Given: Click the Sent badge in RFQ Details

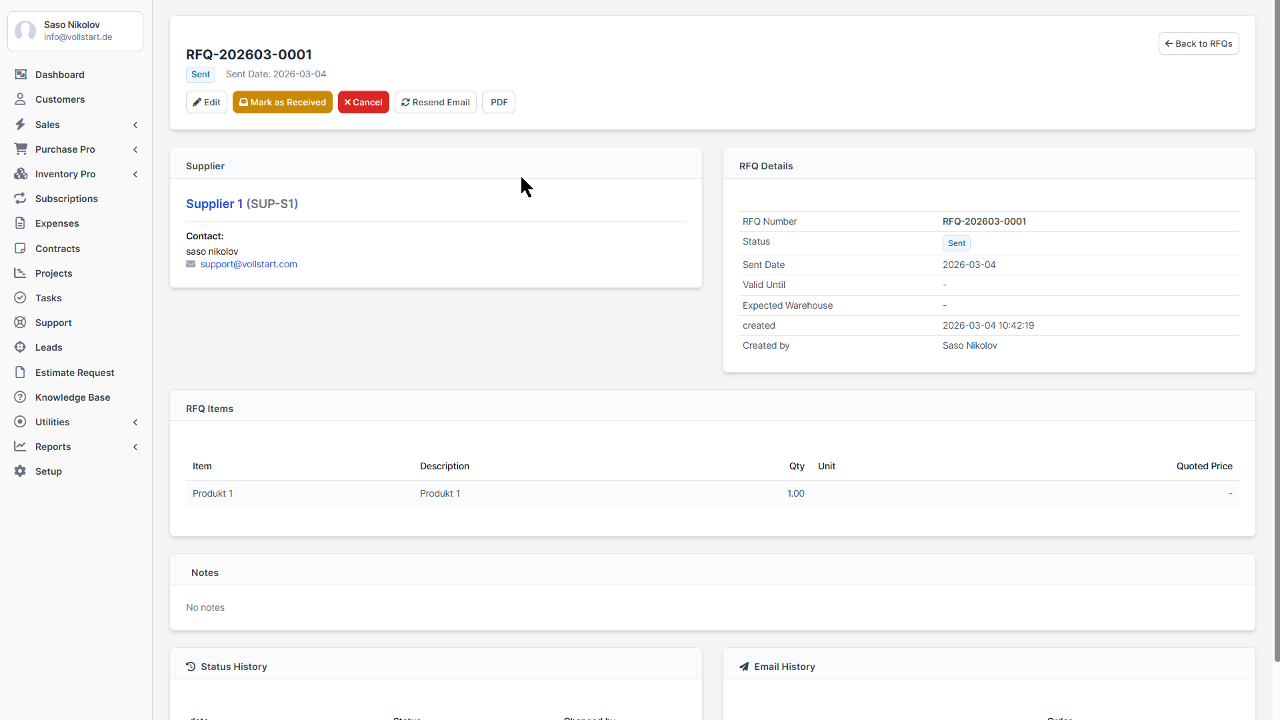Looking at the screenshot, I should [x=957, y=243].
